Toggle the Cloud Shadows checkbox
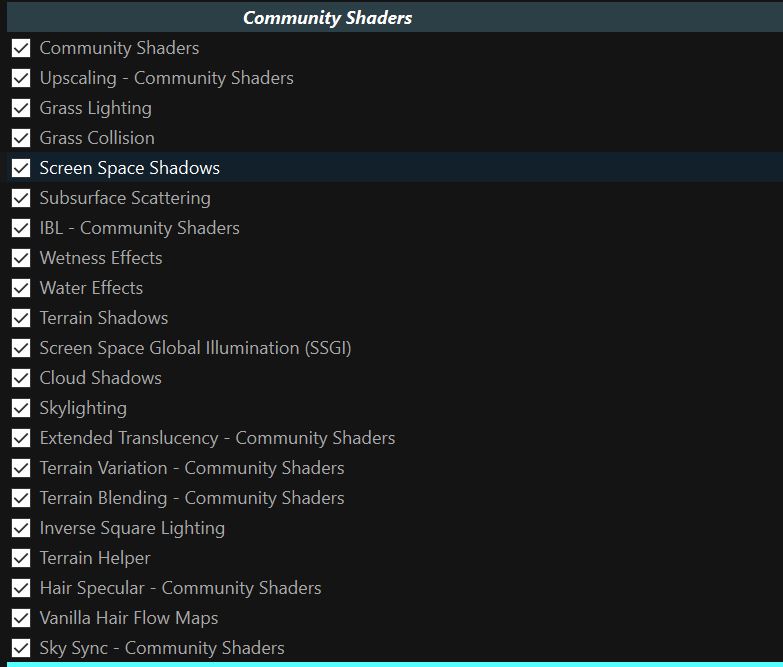The image size is (783, 667). point(21,378)
